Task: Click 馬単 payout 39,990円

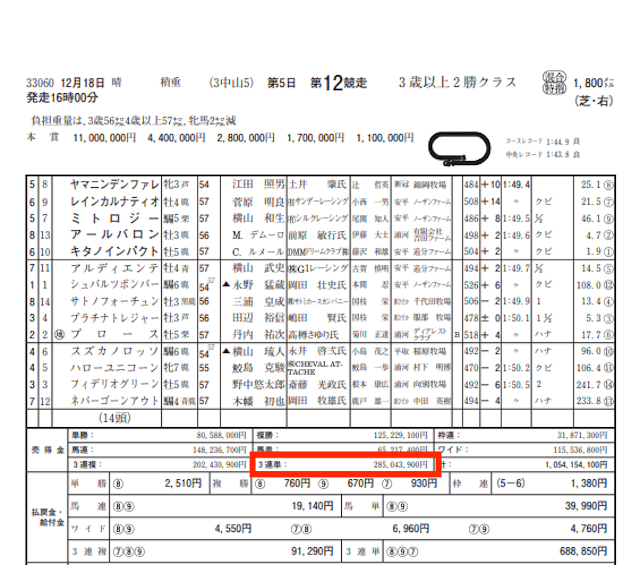Action: pos(586,506)
